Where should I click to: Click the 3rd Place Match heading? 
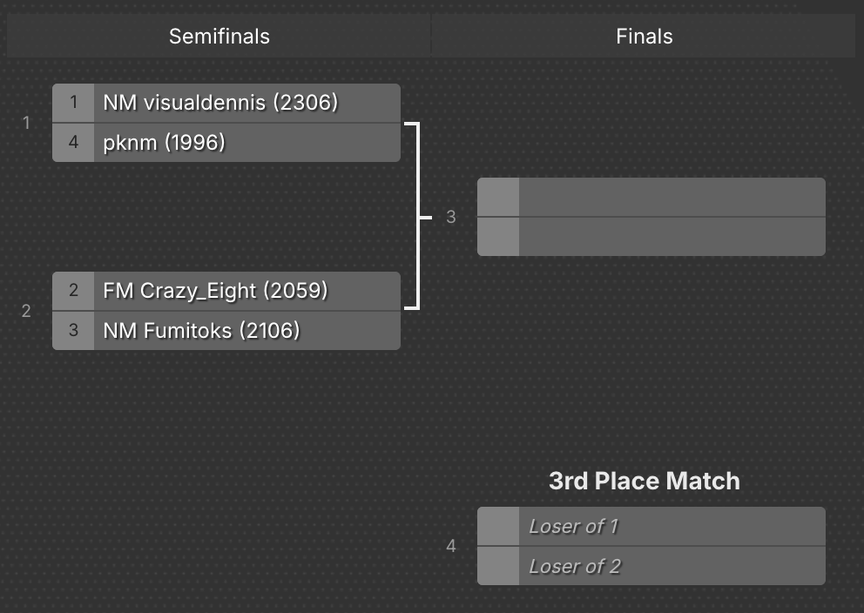click(x=644, y=481)
